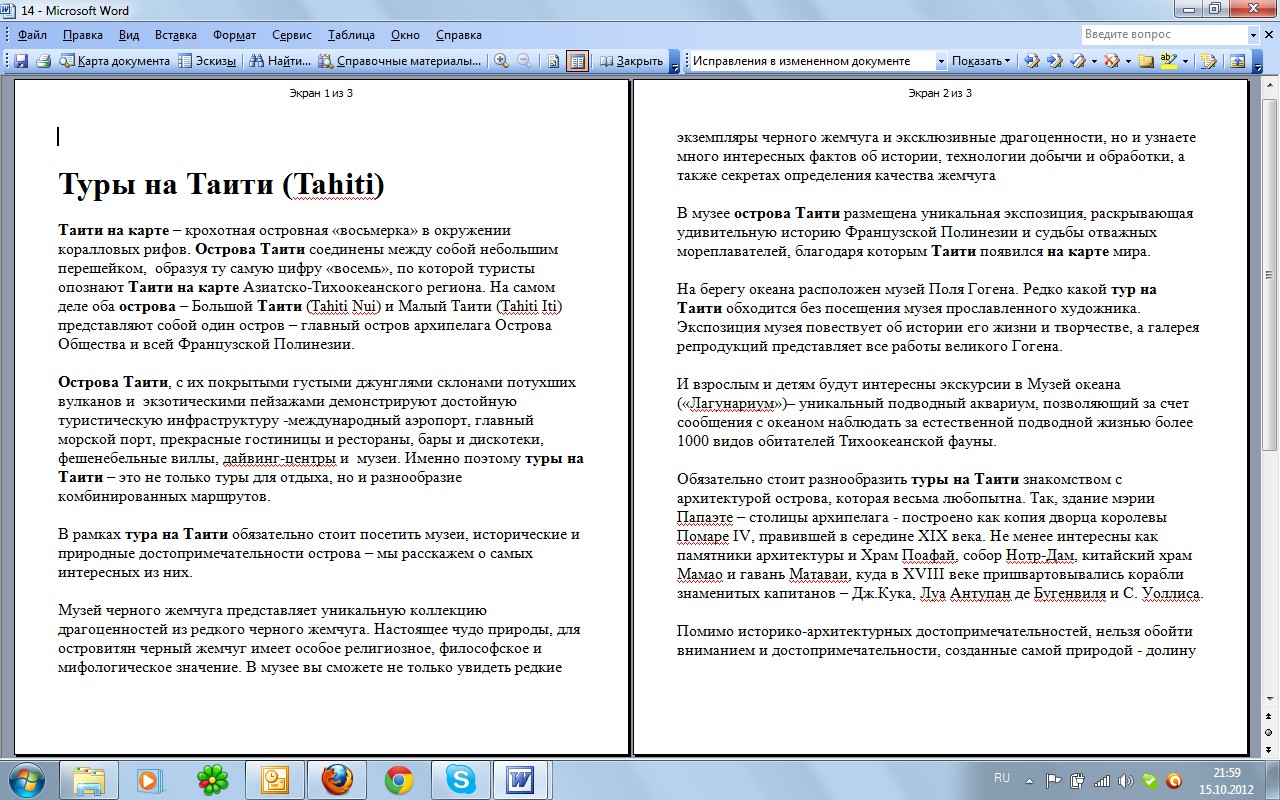The width and height of the screenshot is (1280, 800).
Task: Click the Экран 1 из 3 label
Action: (x=320, y=93)
